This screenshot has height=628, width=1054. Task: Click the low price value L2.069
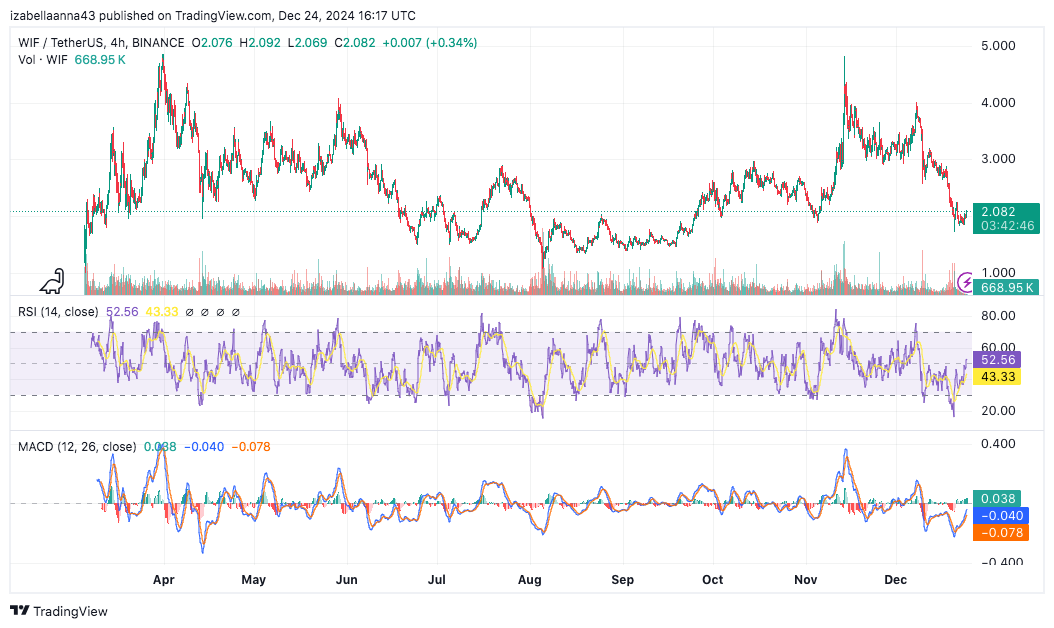click(x=307, y=42)
